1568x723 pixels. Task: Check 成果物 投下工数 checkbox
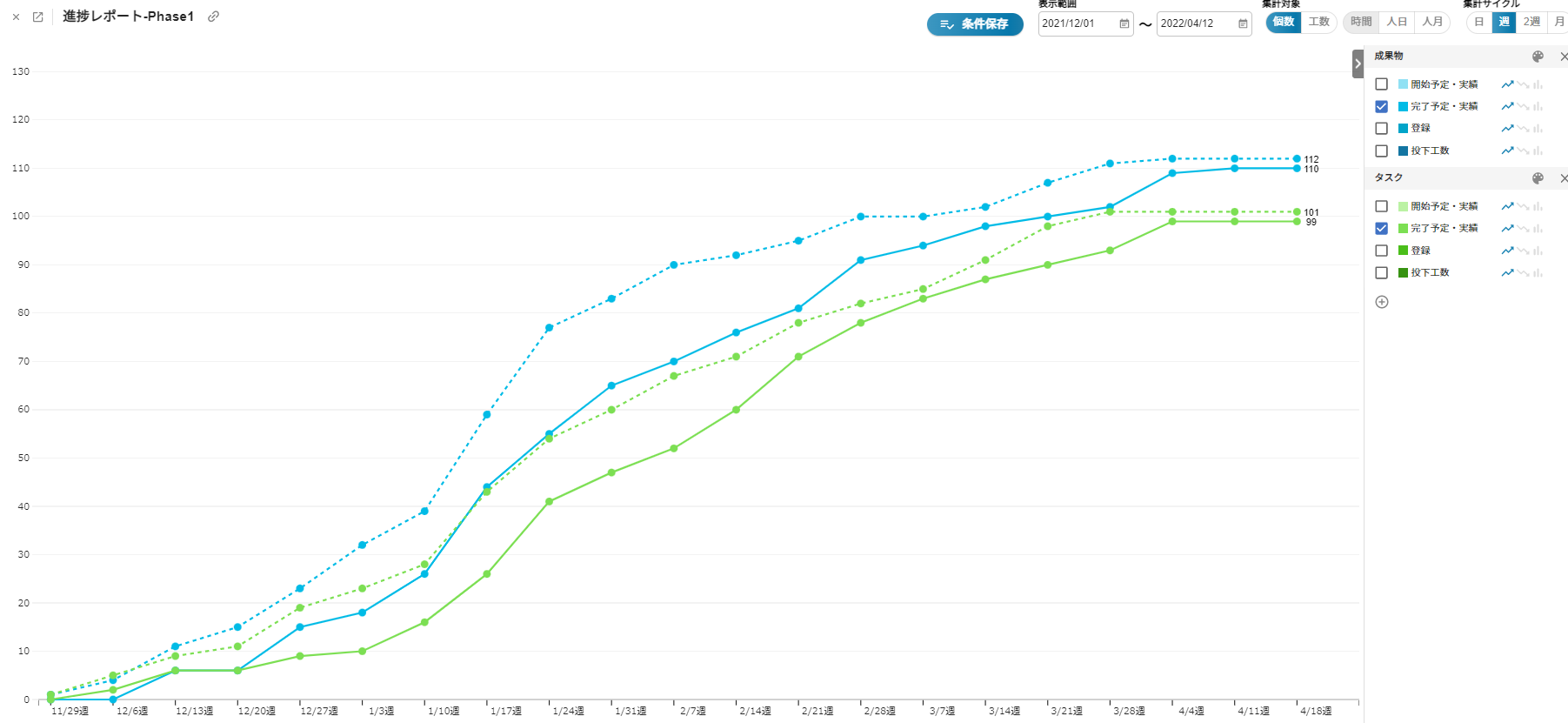1381,151
